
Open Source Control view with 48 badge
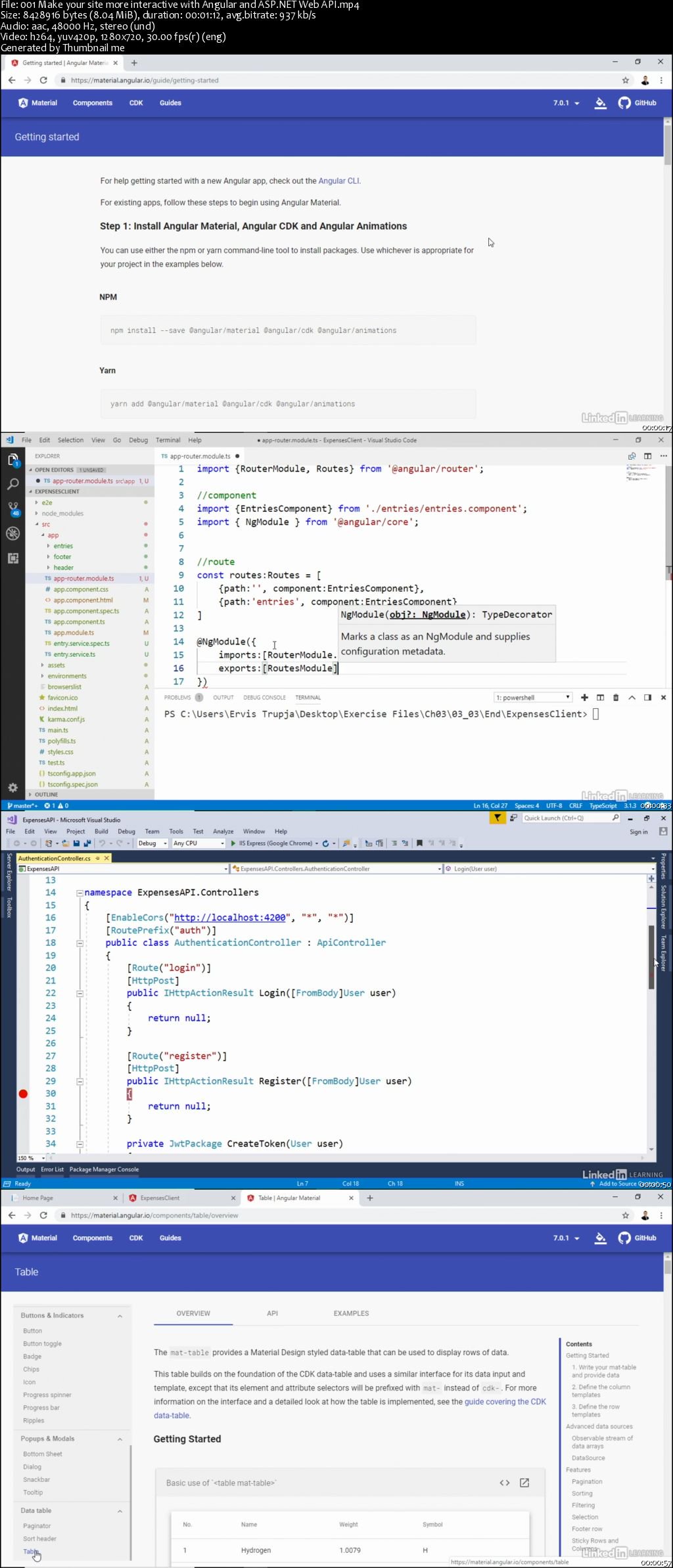[x=12, y=508]
